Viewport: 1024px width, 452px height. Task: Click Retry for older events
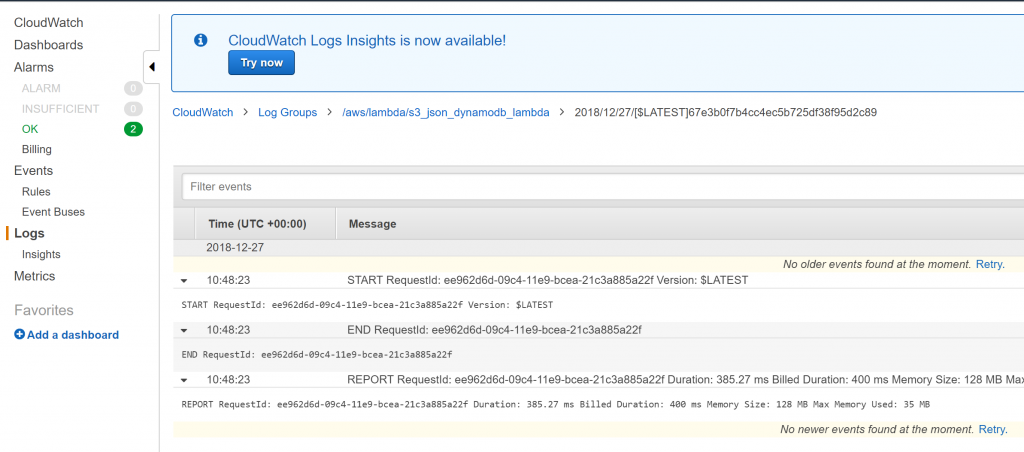point(989,265)
